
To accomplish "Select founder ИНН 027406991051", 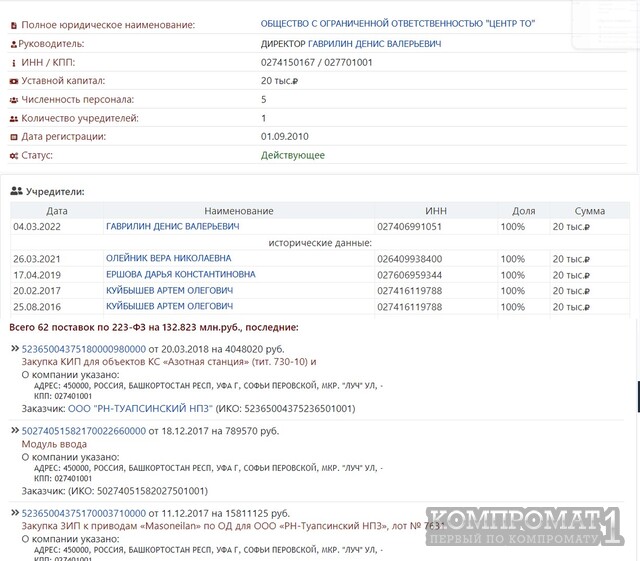I will click(x=409, y=227).
